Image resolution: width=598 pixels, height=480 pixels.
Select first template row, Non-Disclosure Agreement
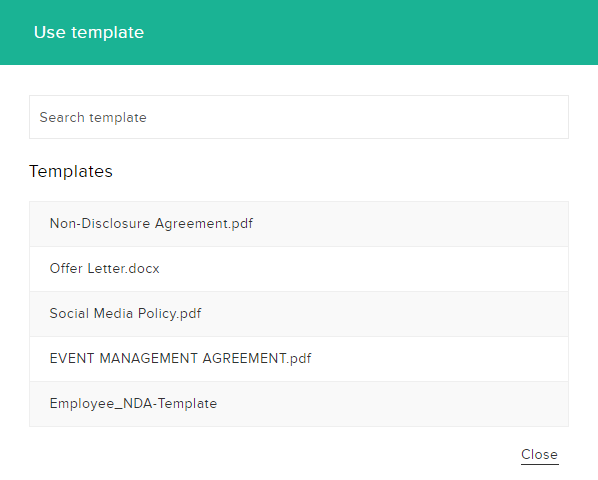point(299,224)
